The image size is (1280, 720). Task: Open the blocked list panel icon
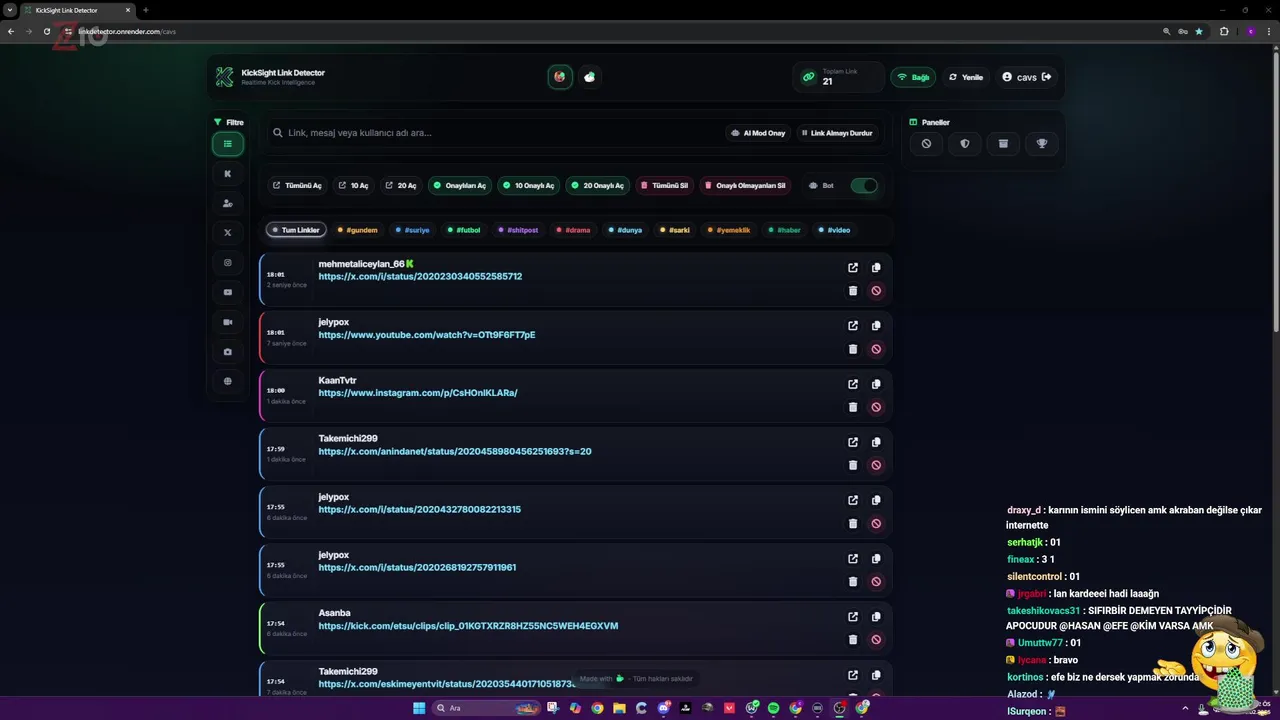tap(926, 144)
